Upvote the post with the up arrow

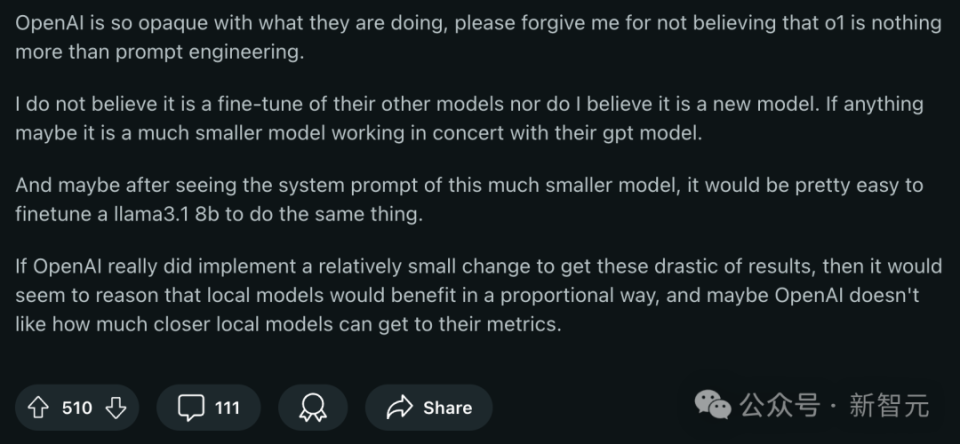(39, 407)
